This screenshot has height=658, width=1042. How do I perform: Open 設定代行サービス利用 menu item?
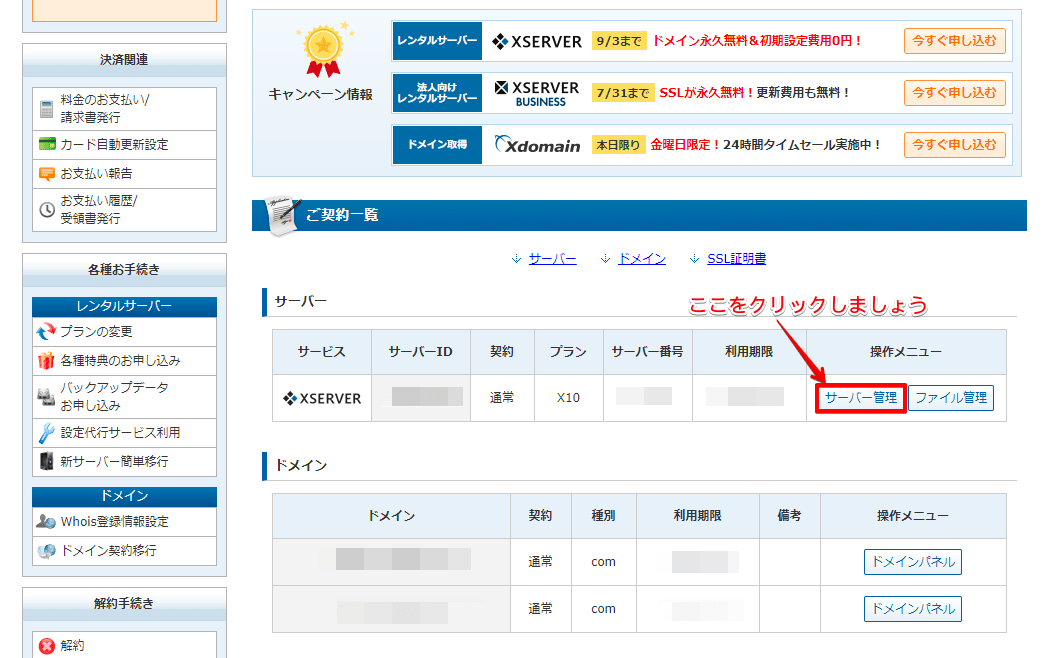[124, 433]
